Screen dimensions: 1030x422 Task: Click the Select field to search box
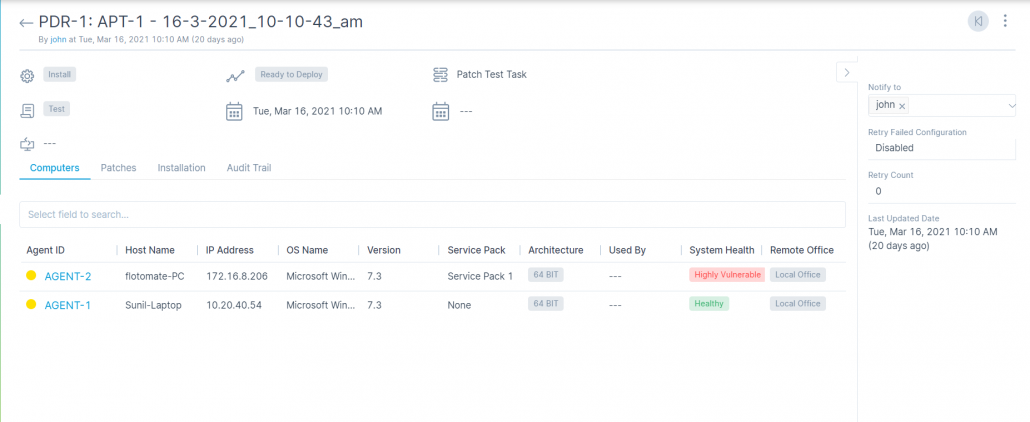tap(432, 214)
